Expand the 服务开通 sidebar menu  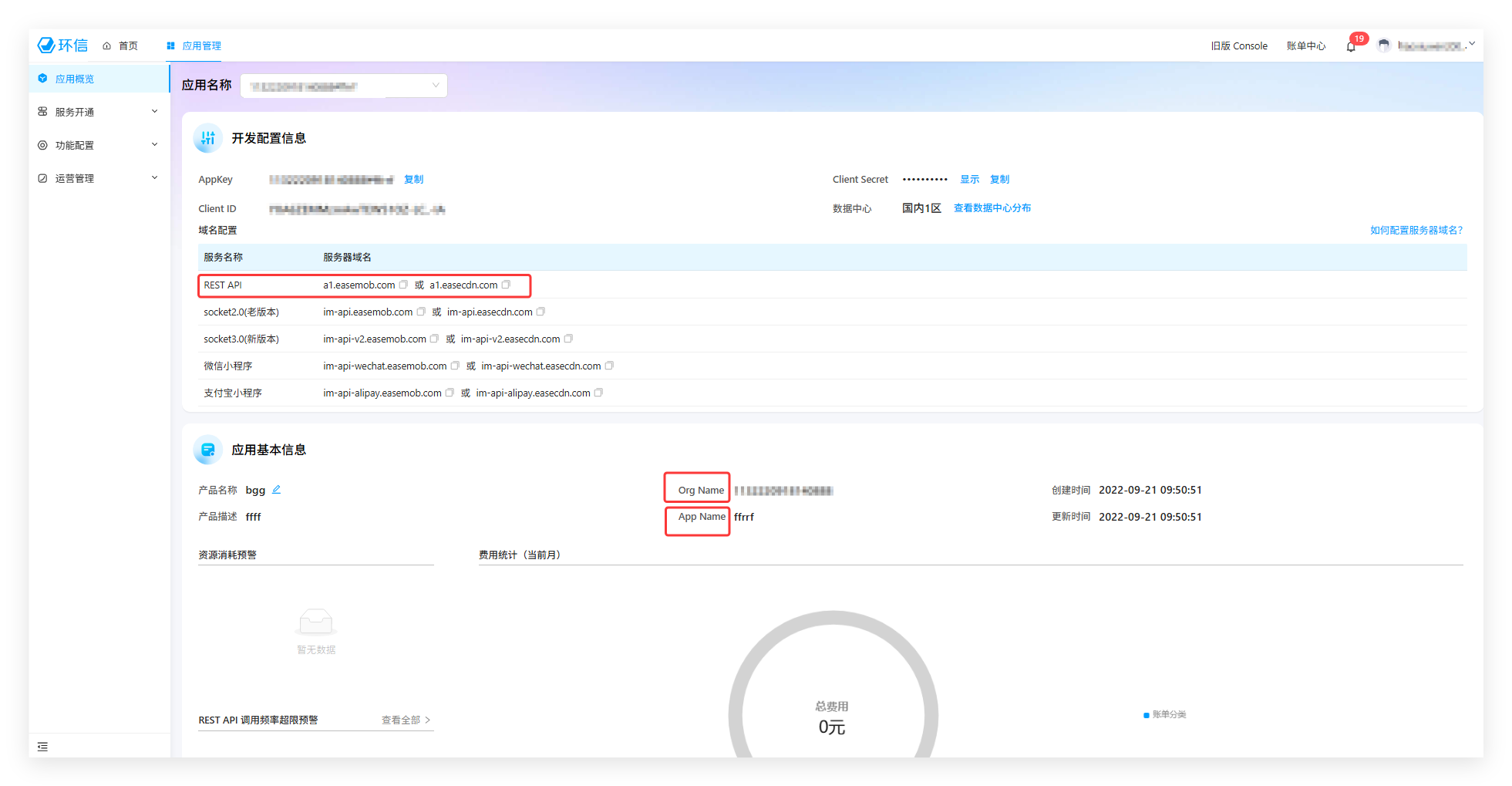coord(98,112)
